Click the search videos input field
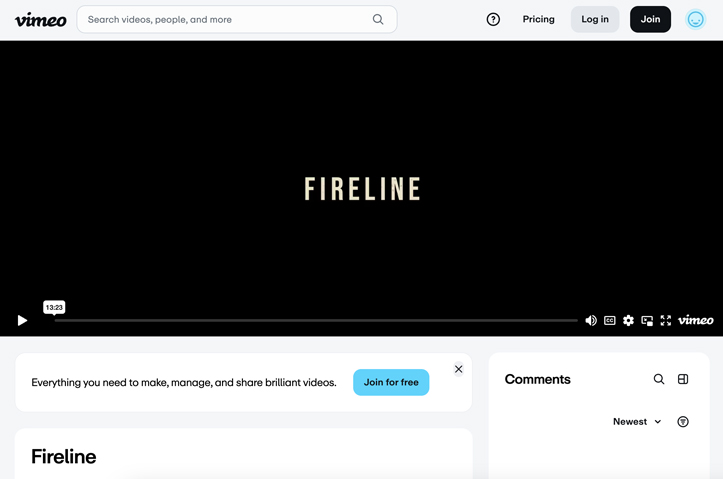Viewport: 723px width, 479px height. point(237,19)
